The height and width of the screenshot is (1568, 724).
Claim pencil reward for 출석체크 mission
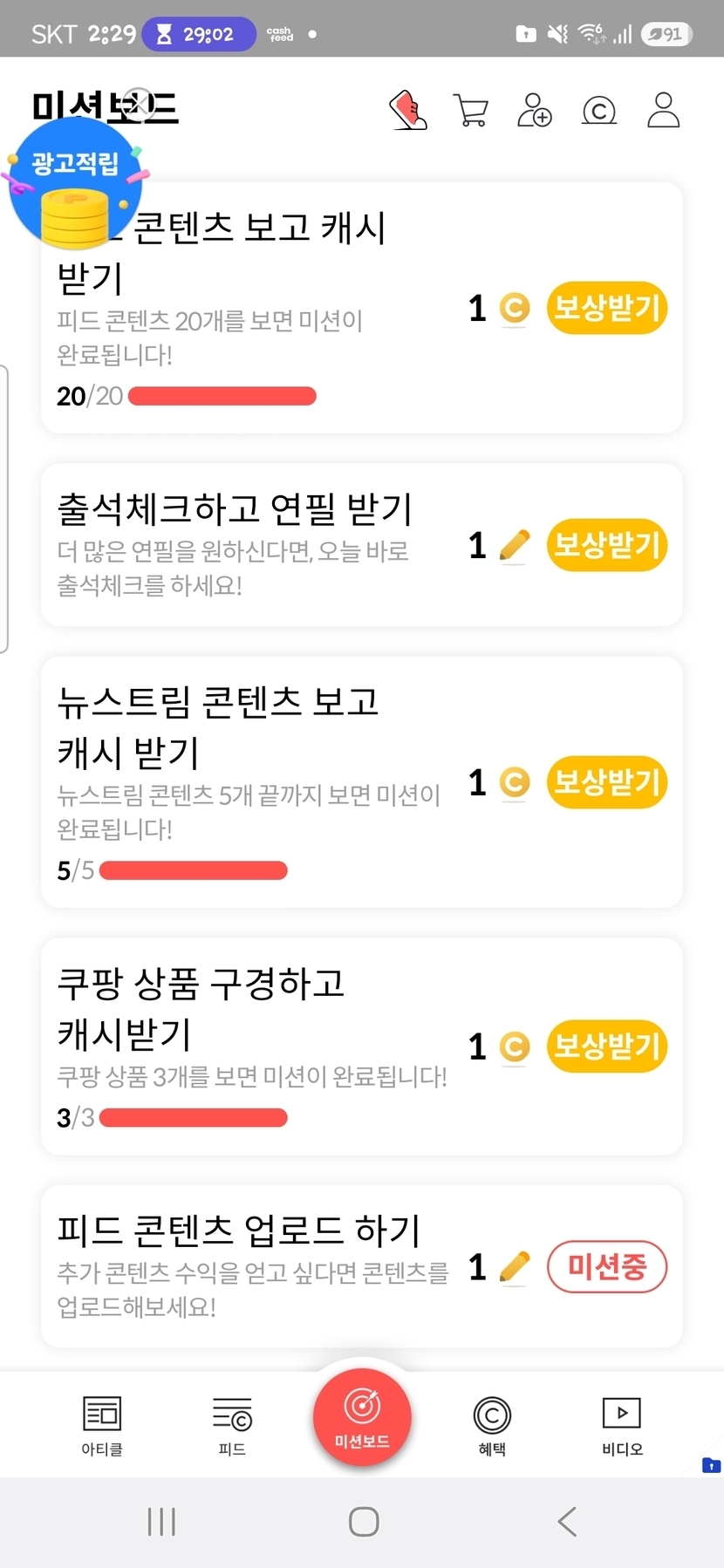pyautogui.click(x=606, y=545)
